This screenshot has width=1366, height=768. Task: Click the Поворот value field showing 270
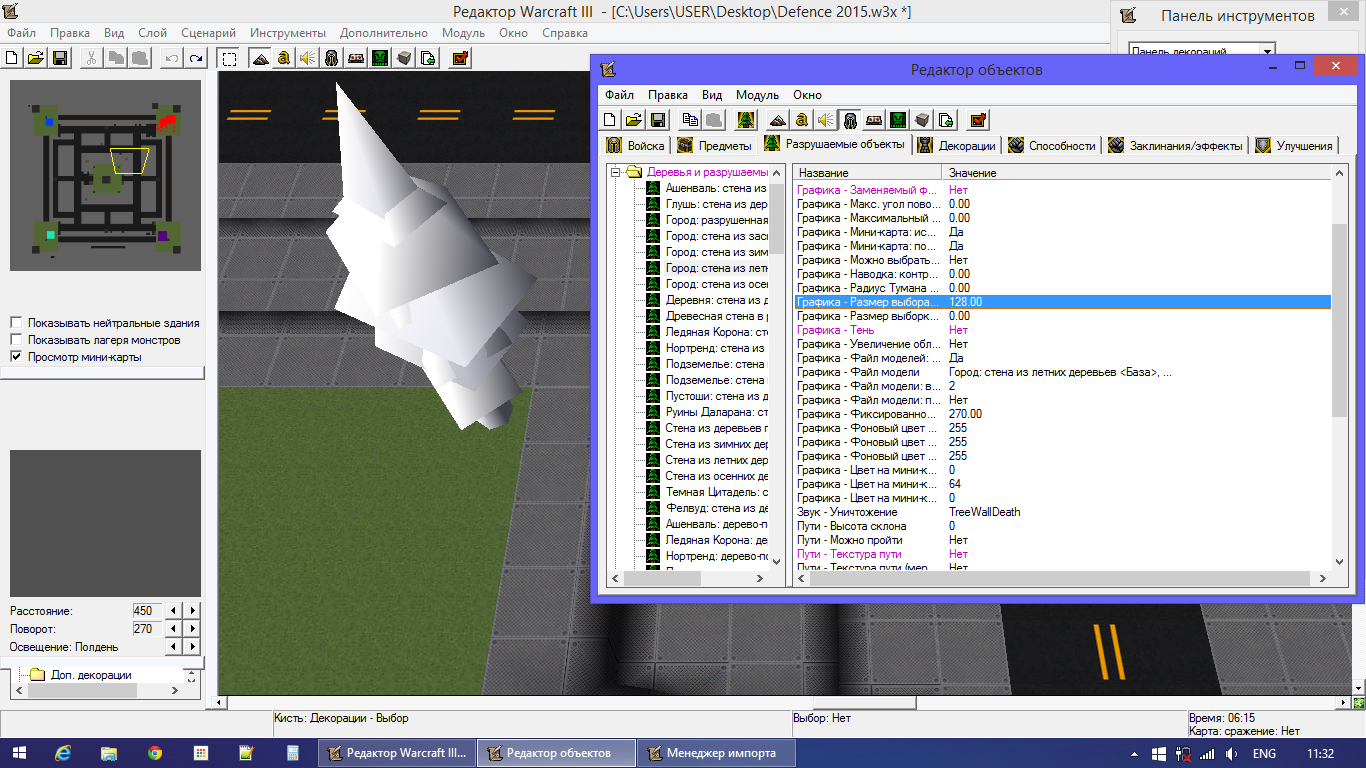(146, 629)
